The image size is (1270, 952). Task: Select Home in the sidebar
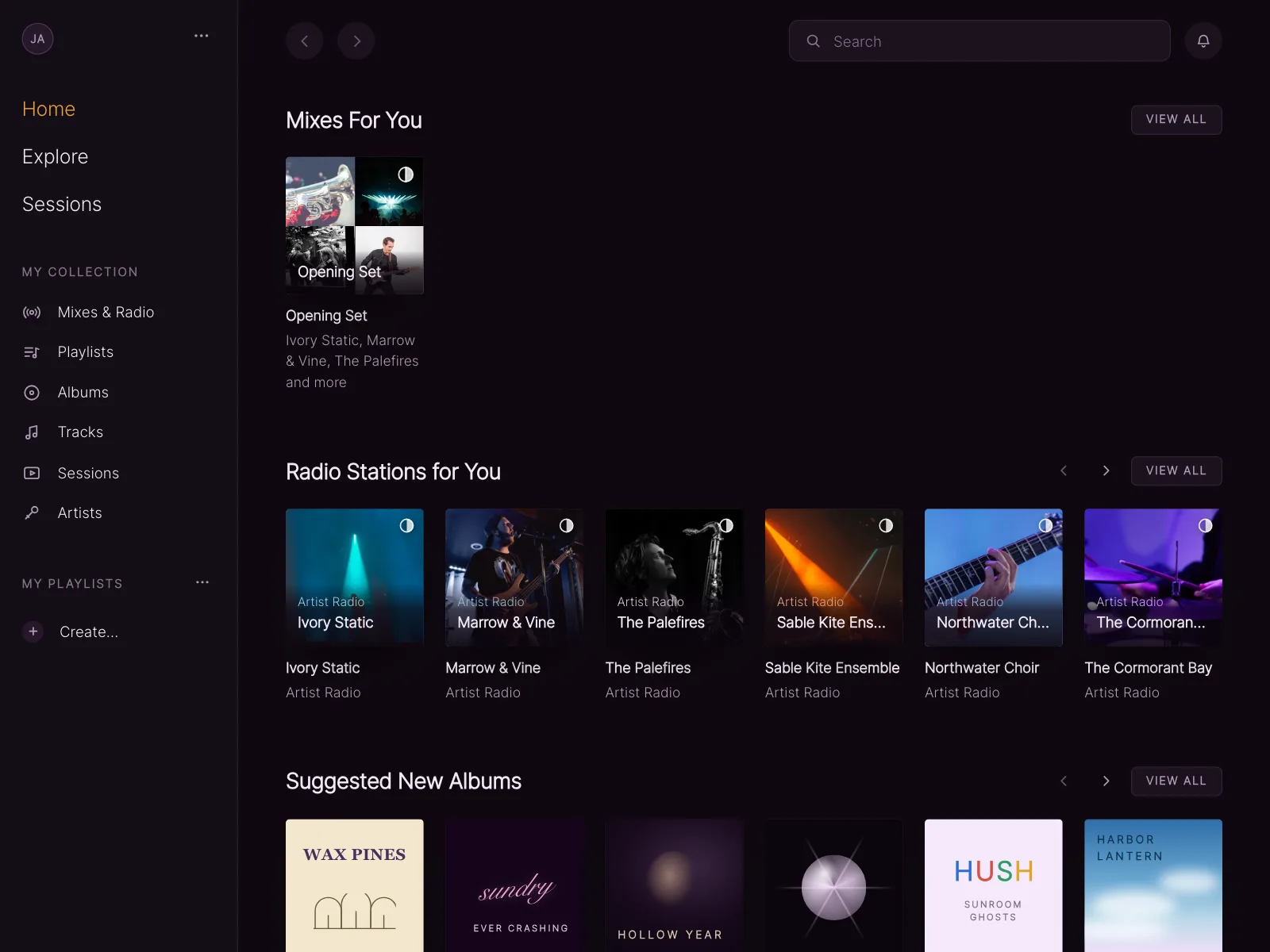coord(48,109)
